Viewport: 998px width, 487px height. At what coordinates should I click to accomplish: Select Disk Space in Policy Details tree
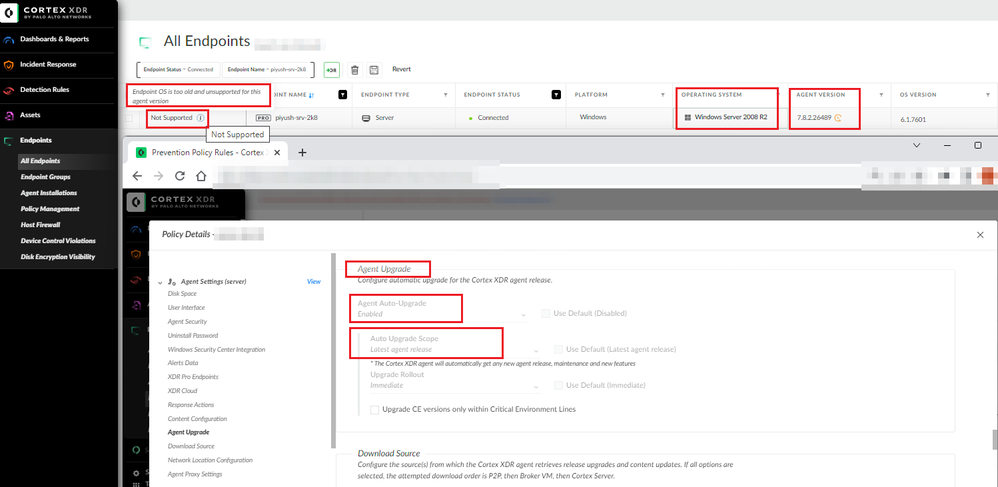pyautogui.click(x=182, y=293)
